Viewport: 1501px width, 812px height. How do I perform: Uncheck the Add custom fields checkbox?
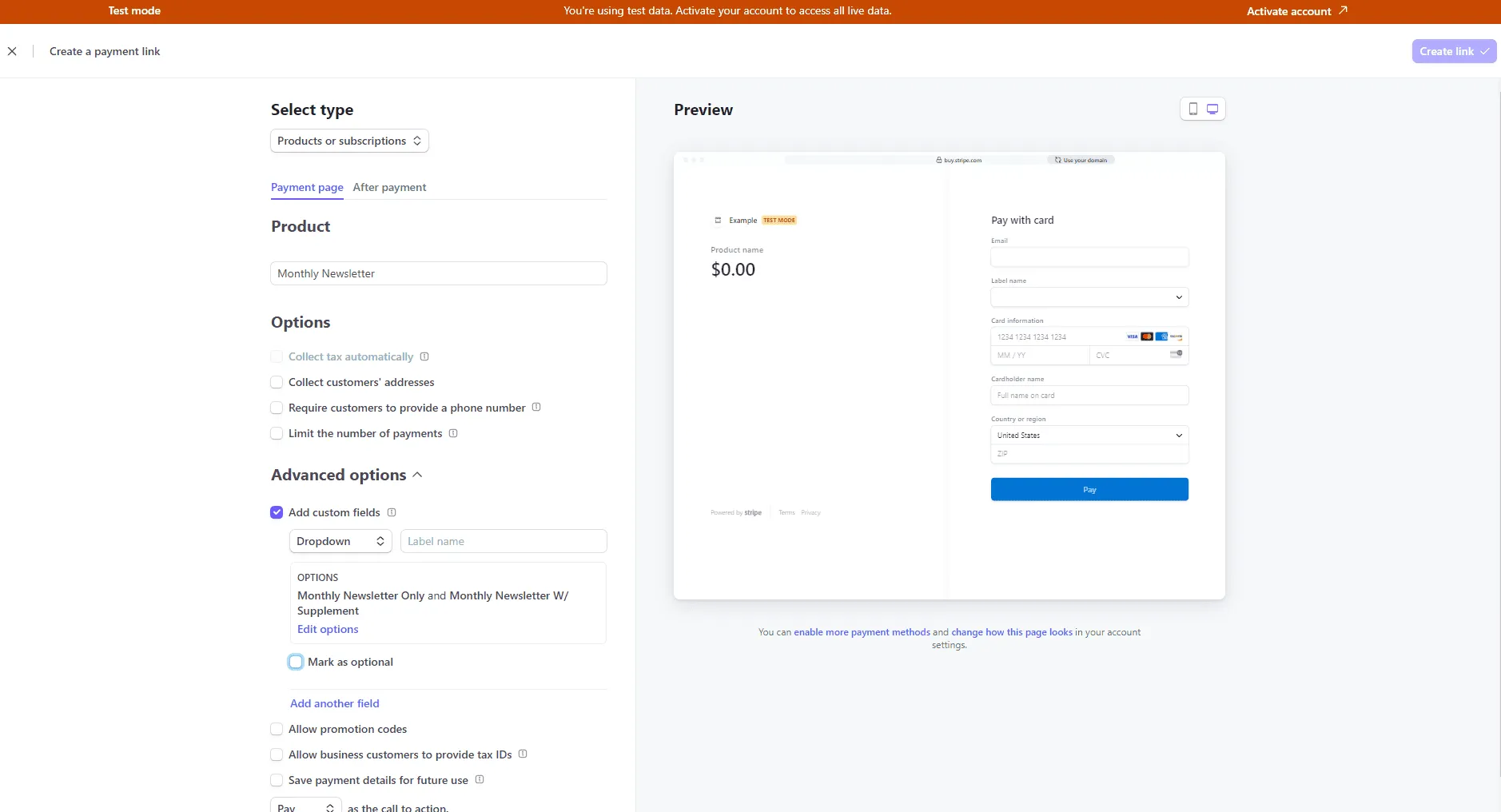(276, 512)
